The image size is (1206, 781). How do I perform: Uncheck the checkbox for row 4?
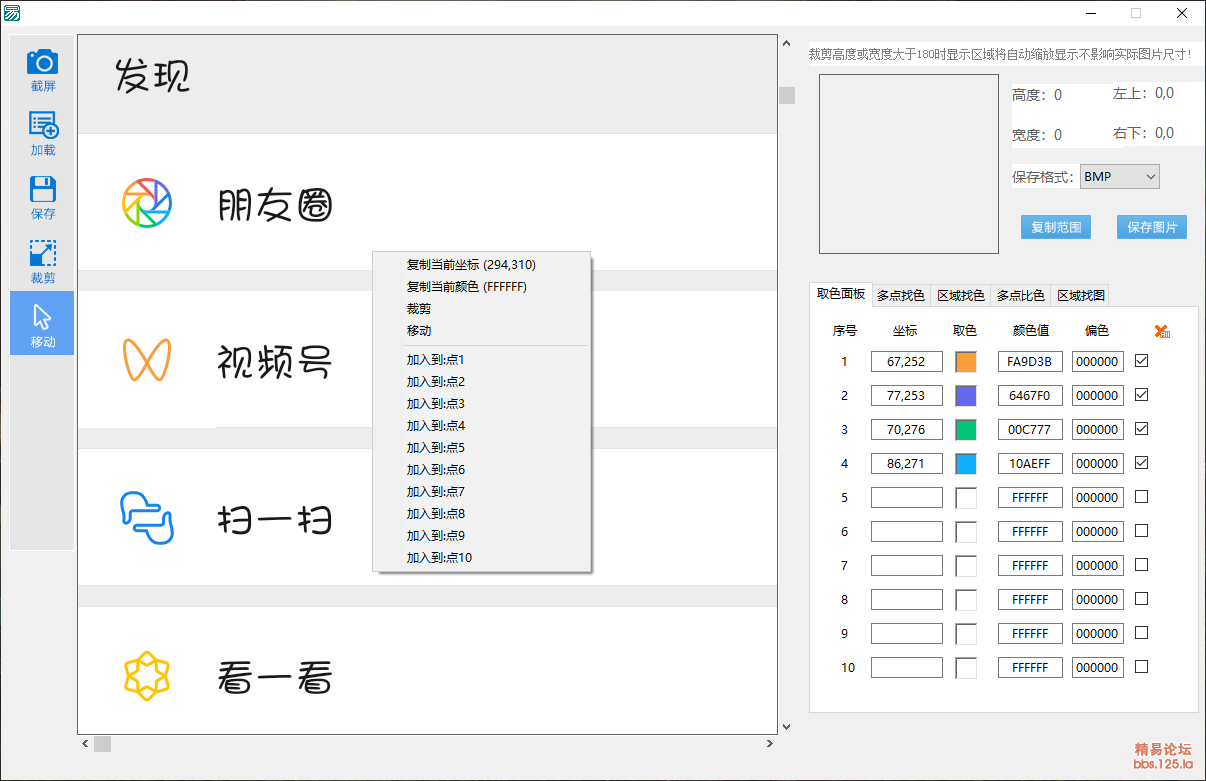click(x=1141, y=463)
